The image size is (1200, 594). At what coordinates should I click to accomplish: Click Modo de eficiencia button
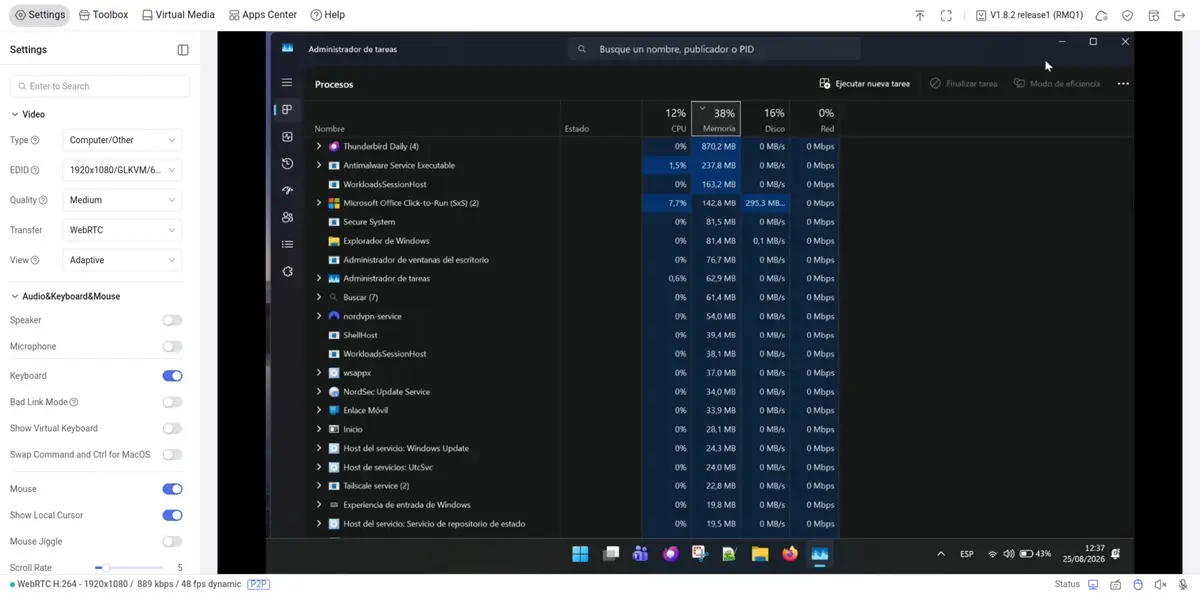tap(1056, 84)
